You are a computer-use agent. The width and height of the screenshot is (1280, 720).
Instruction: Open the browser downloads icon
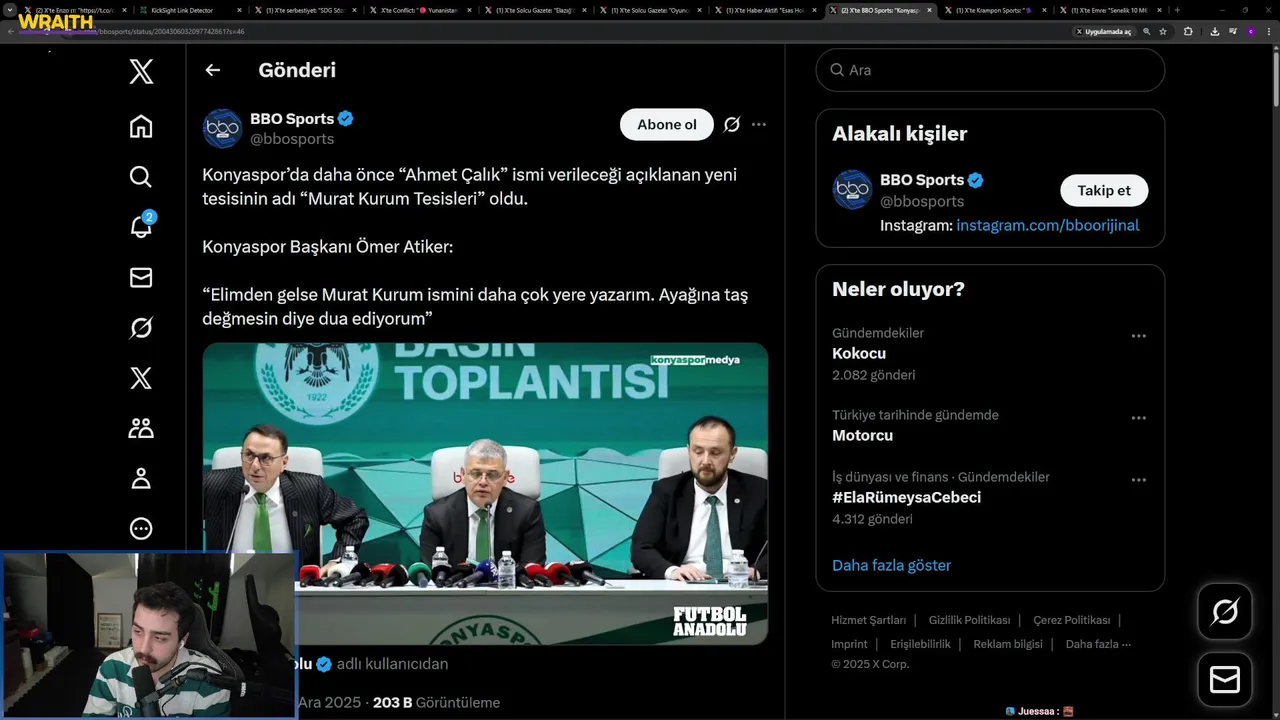click(1214, 31)
